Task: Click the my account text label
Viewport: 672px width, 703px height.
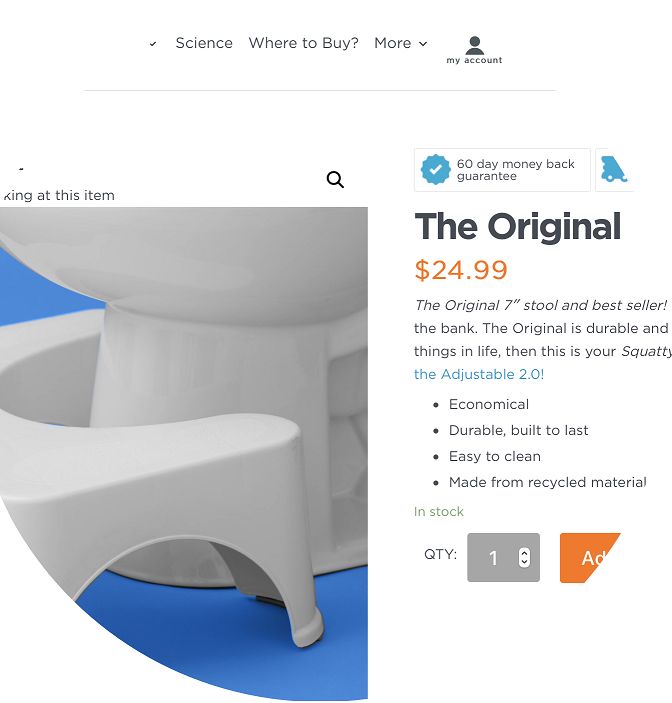Action: tap(474, 60)
